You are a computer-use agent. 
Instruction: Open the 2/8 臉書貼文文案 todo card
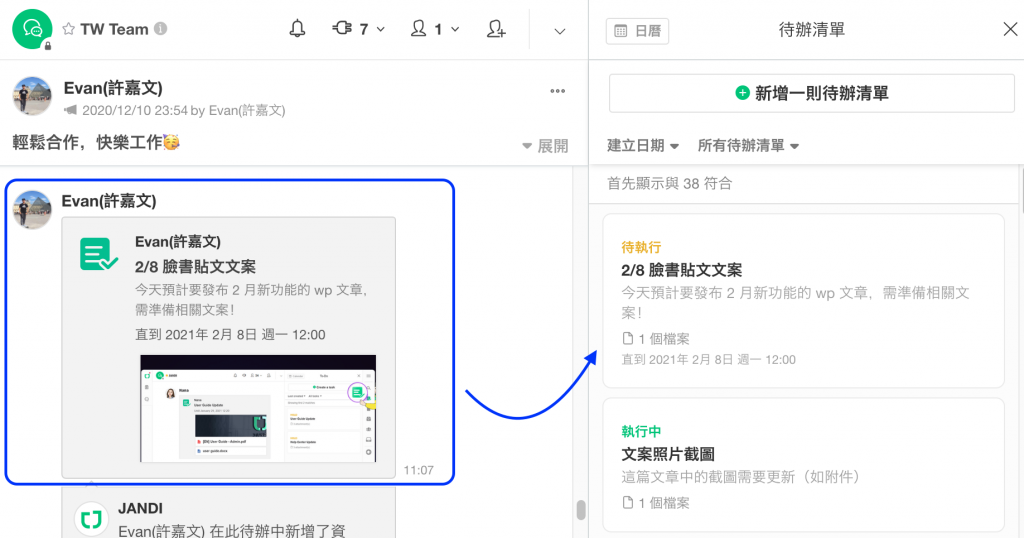point(803,300)
